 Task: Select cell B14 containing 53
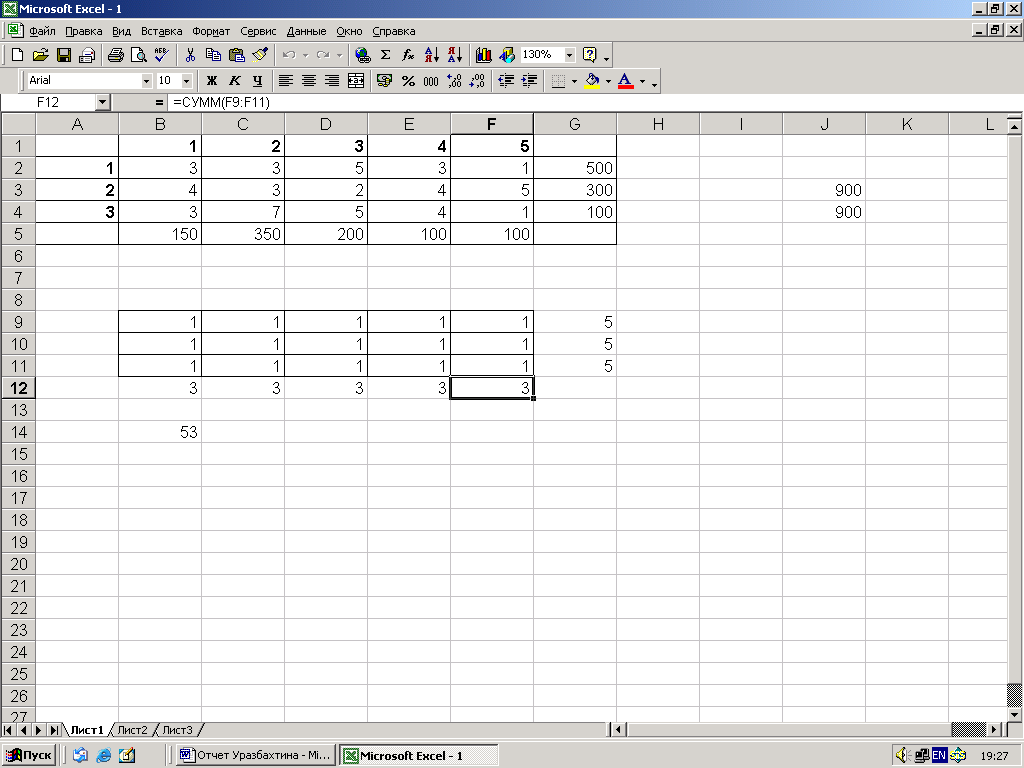(160, 432)
